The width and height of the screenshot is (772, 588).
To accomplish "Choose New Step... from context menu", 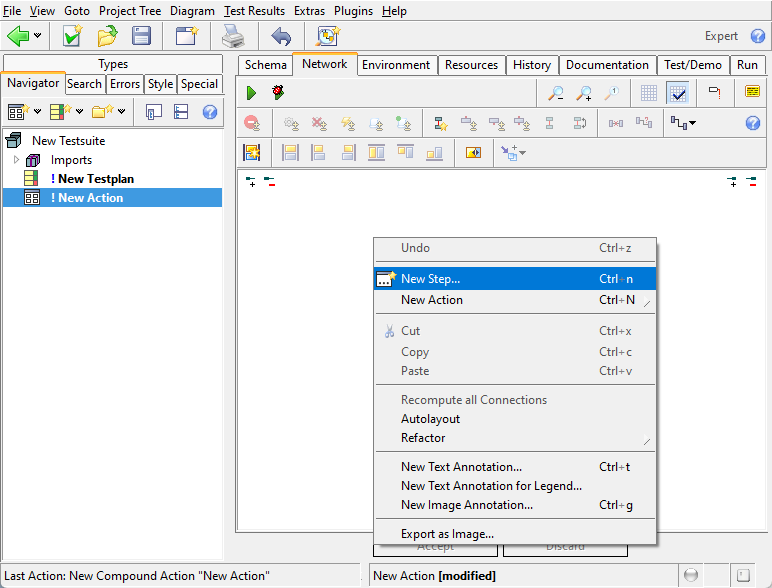I will (430, 279).
